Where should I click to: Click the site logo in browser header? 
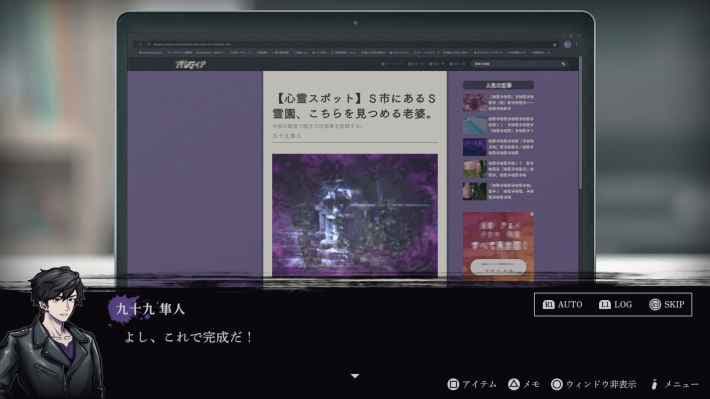pos(191,64)
